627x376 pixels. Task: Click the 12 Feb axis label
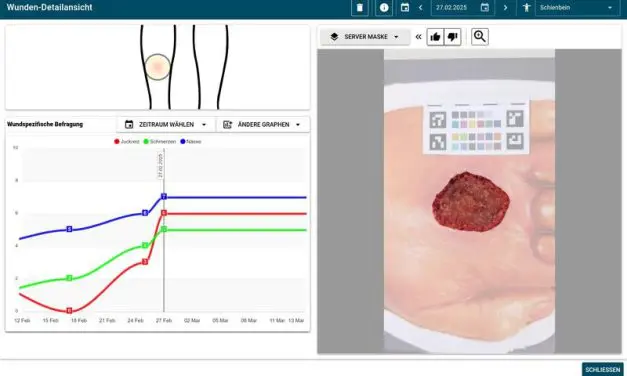(22, 320)
